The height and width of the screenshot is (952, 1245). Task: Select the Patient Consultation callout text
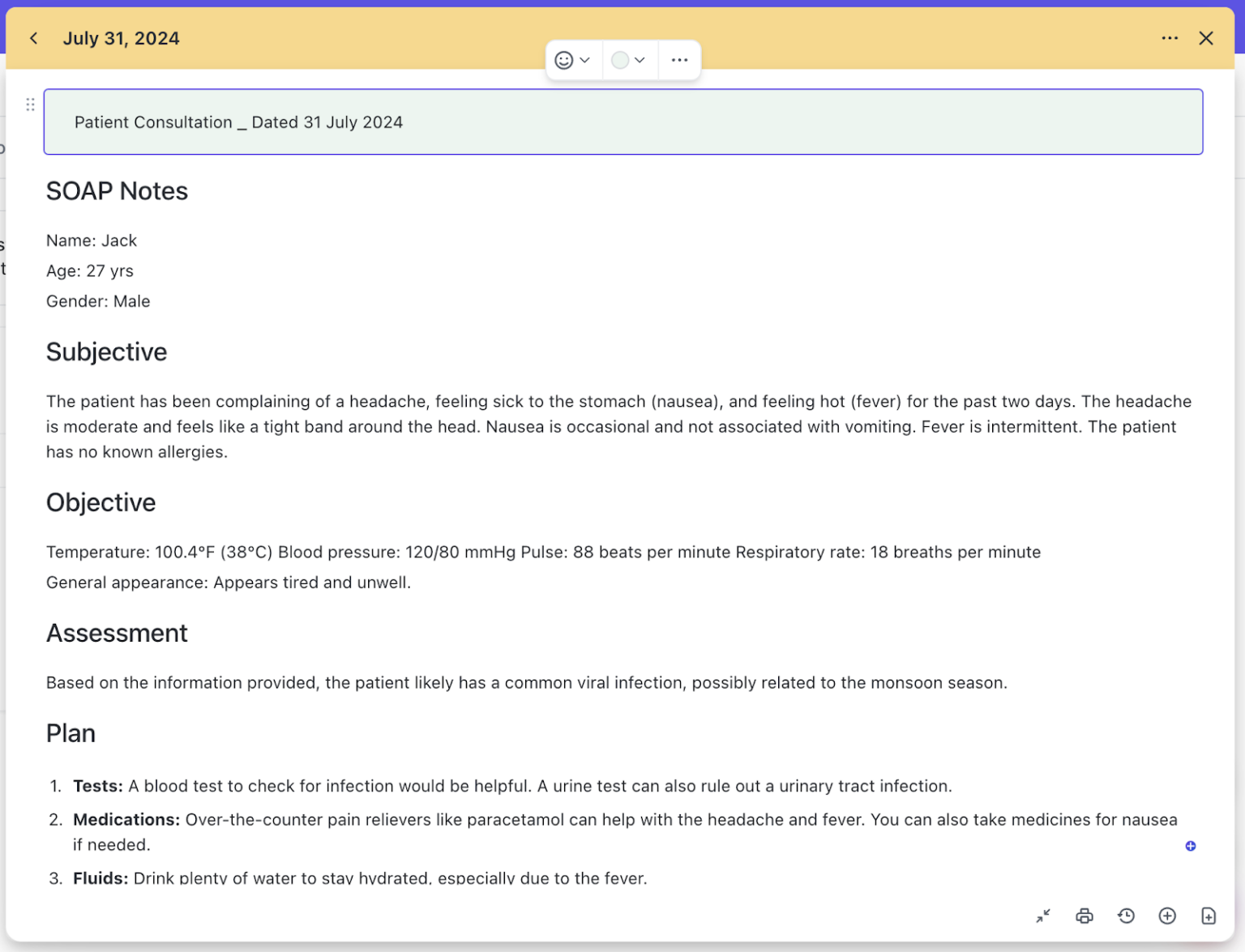[238, 122]
